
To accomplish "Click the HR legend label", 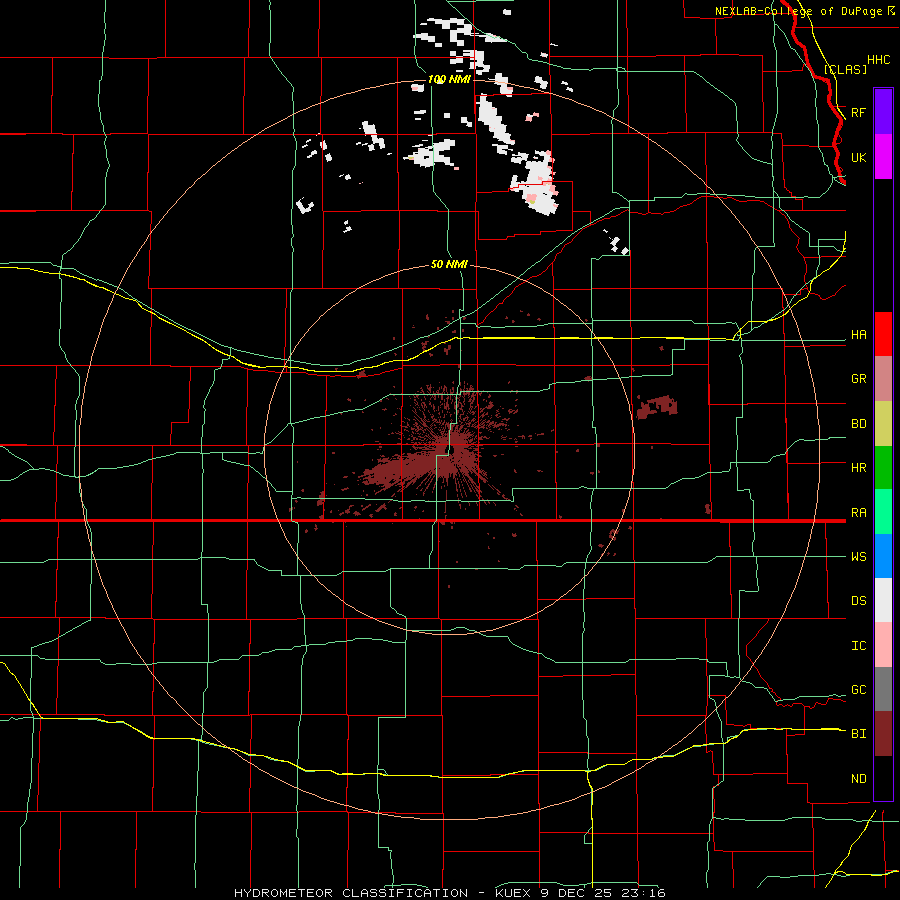I will pos(859,468).
